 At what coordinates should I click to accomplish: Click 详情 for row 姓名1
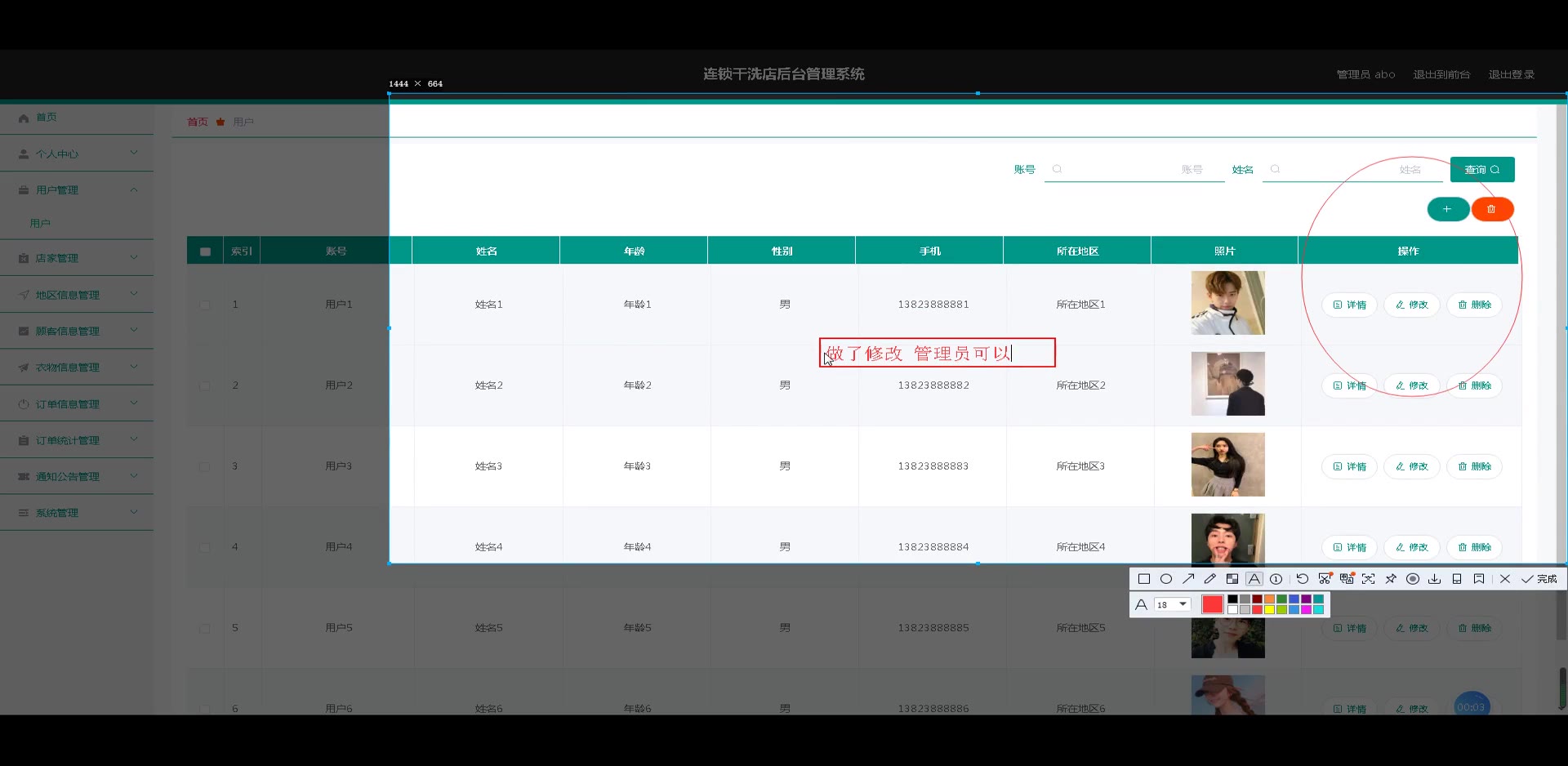click(1349, 305)
